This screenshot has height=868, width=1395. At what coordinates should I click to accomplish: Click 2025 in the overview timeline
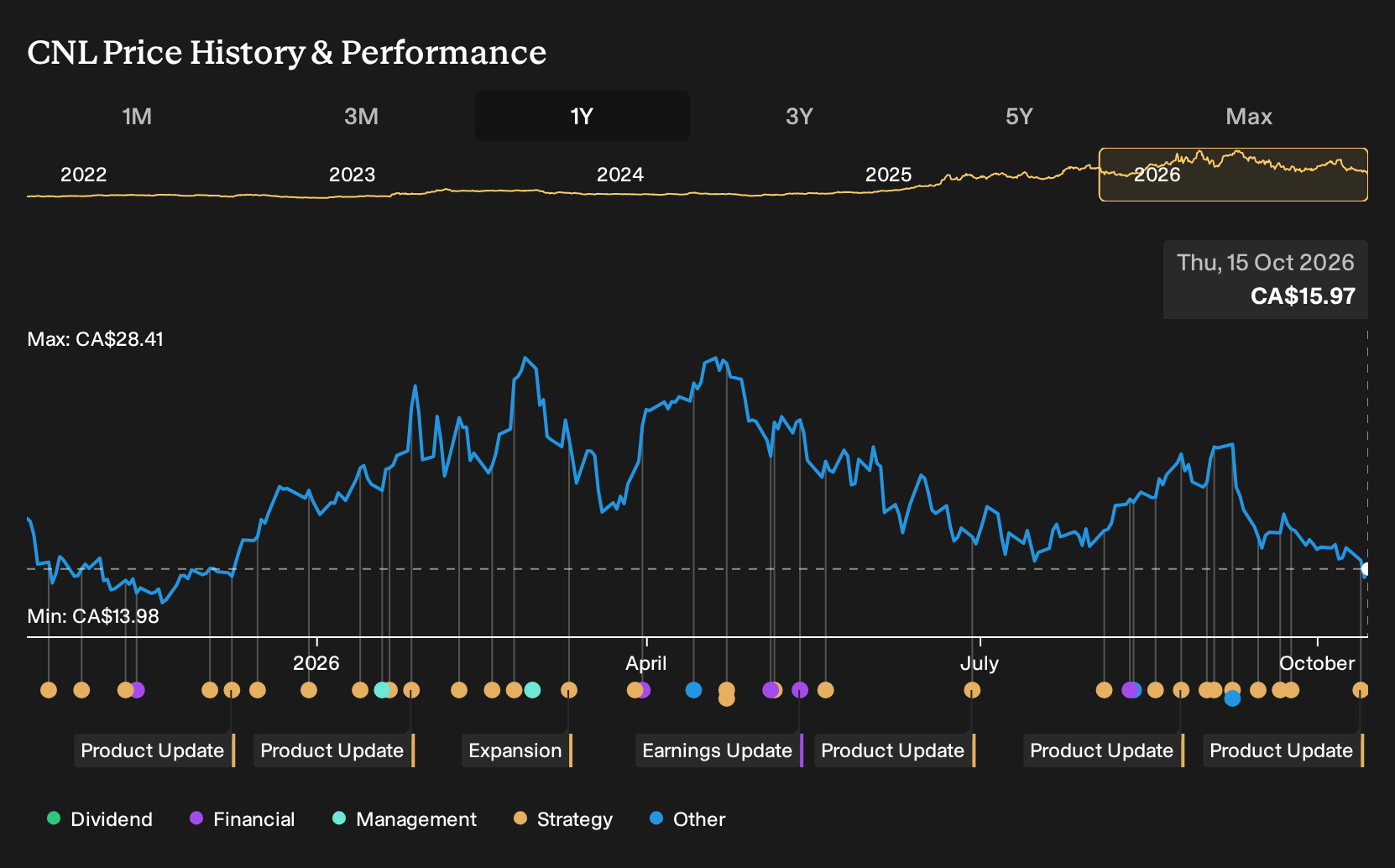[x=888, y=175]
